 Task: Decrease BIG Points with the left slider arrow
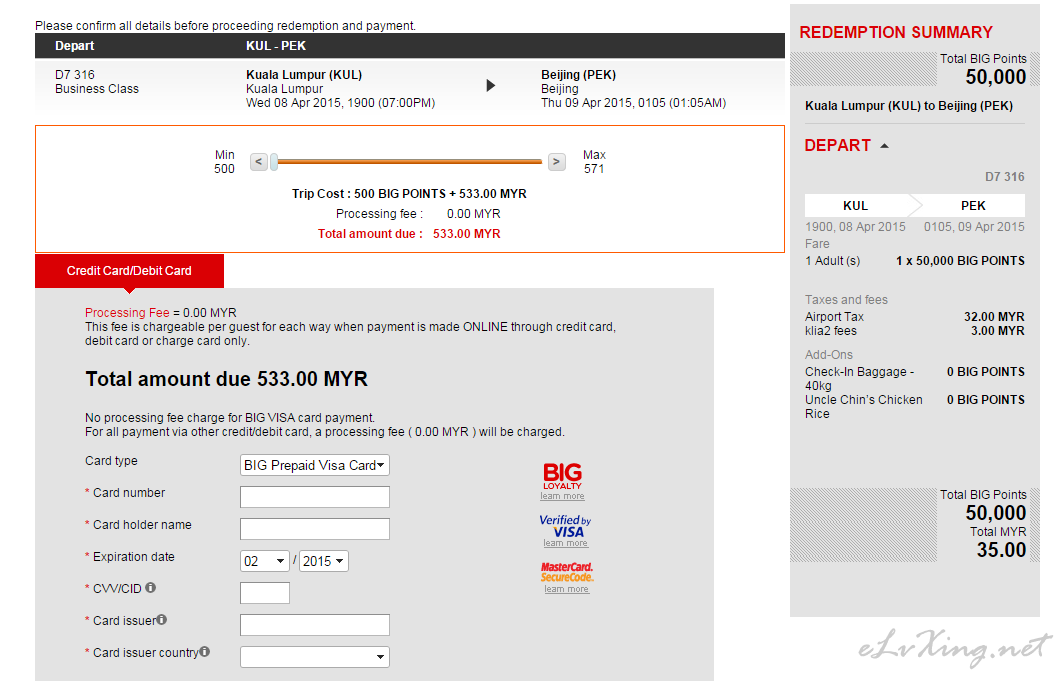coord(258,162)
